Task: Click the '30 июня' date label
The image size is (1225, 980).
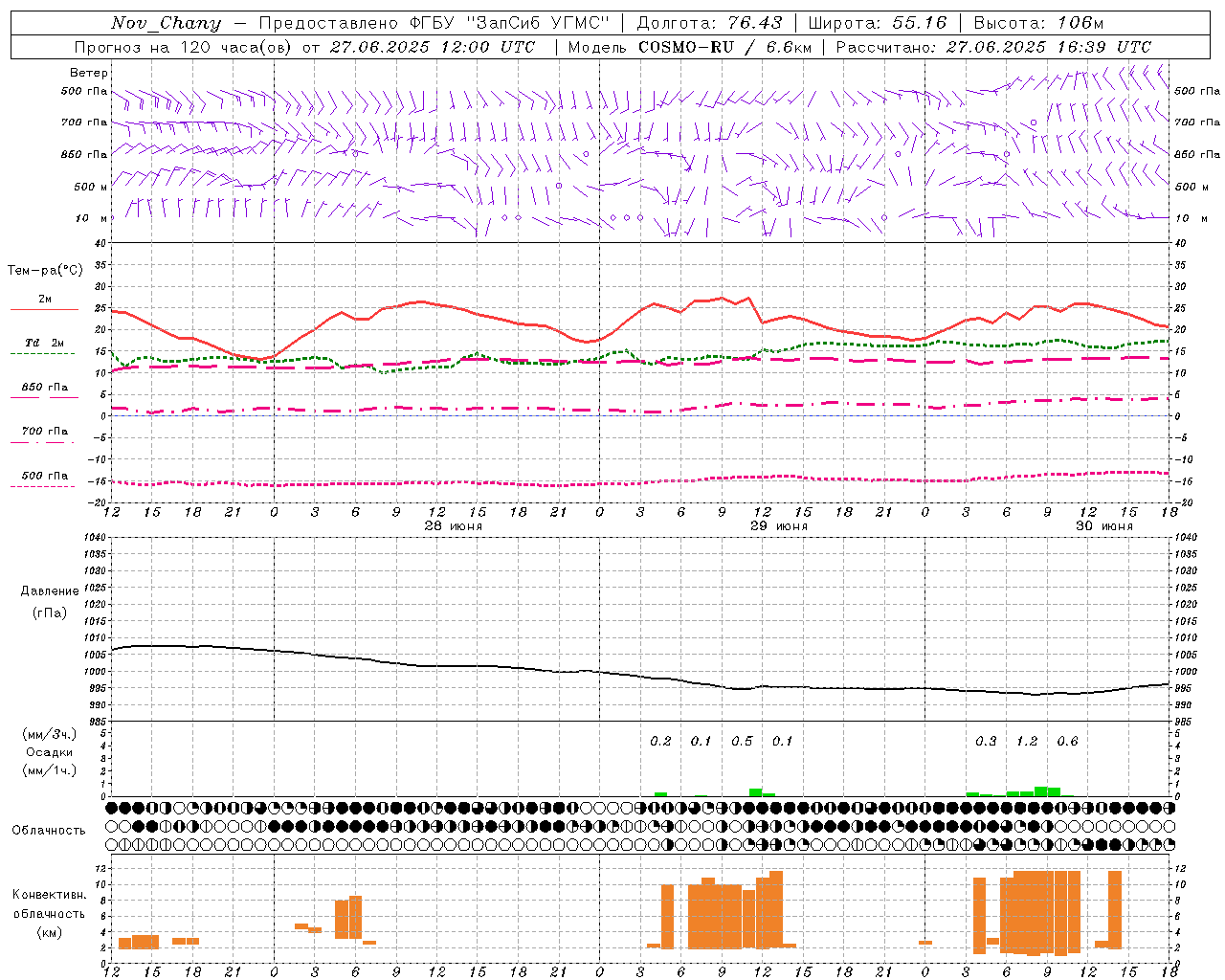Action: click(1103, 526)
